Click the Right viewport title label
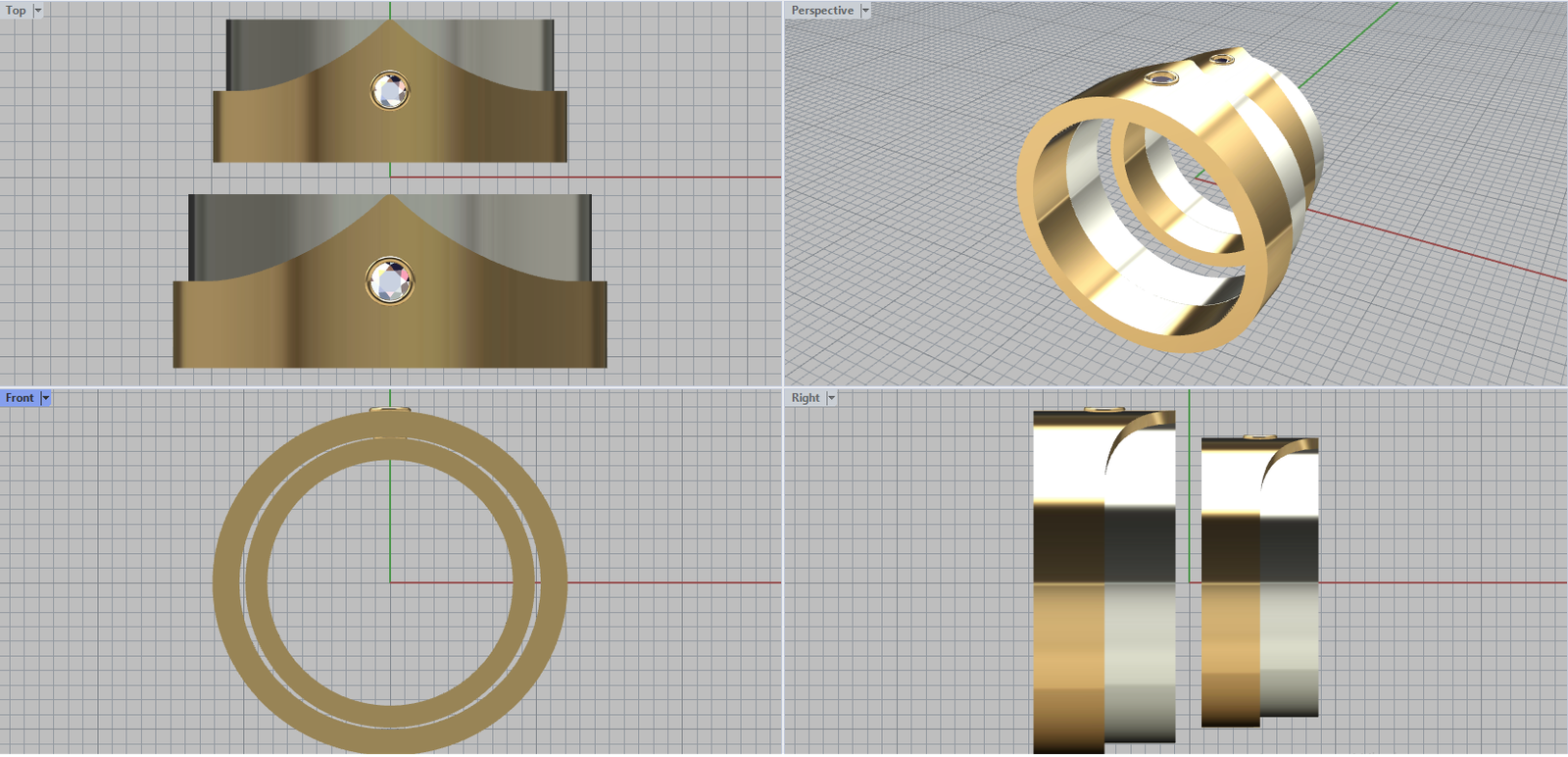Image resolution: width=1568 pixels, height=757 pixels. tap(805, 398)
